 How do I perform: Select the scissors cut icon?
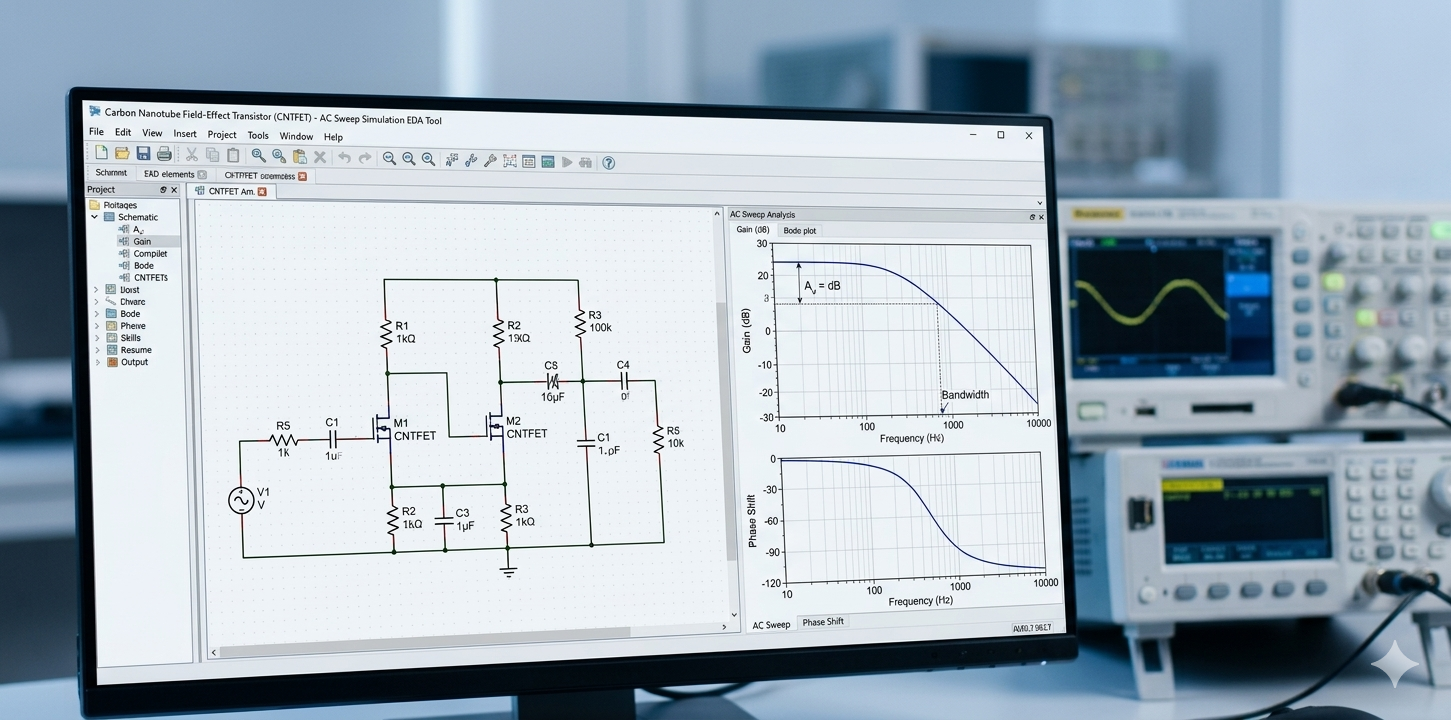click(191, 155)
